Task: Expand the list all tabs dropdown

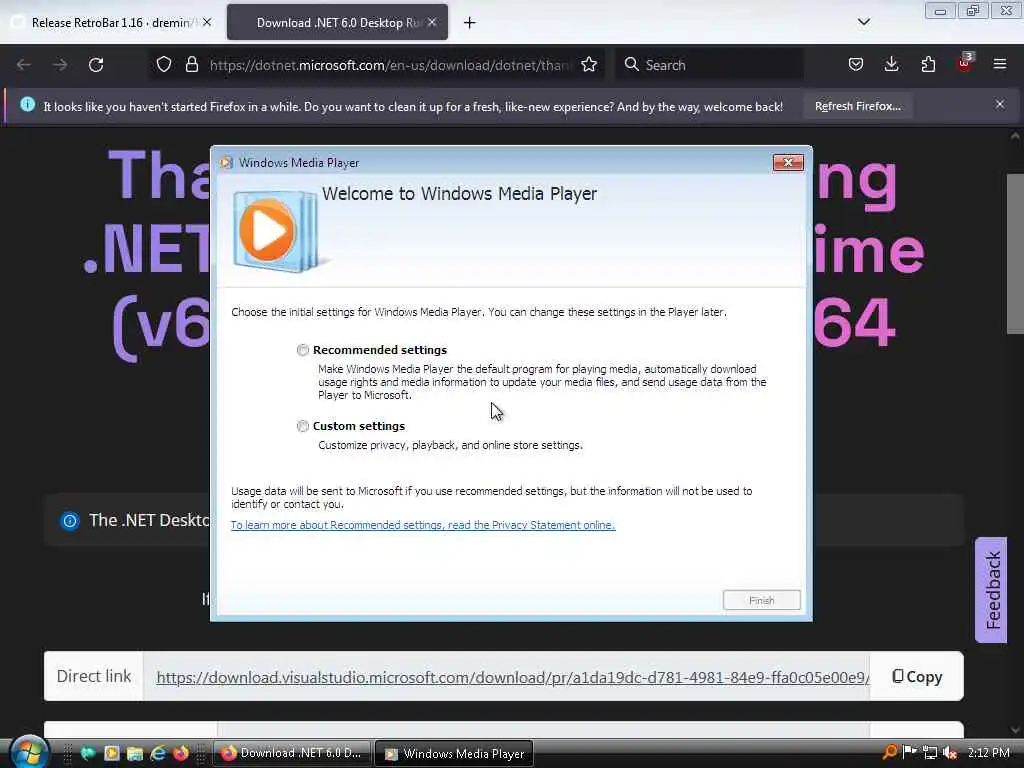Action: click(x=863, y=22)
